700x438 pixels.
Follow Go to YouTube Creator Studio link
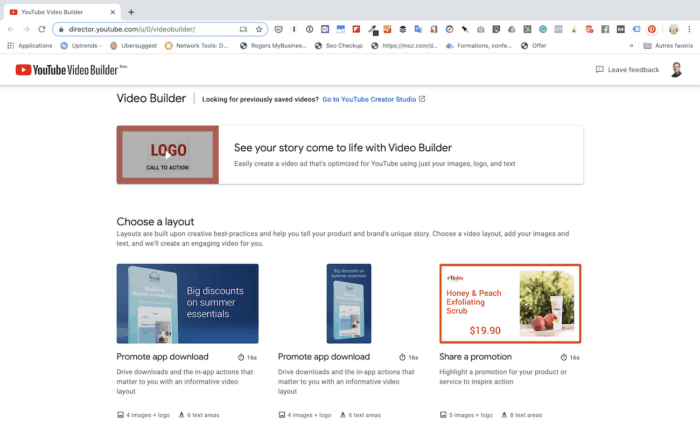(x=369, y=99)
